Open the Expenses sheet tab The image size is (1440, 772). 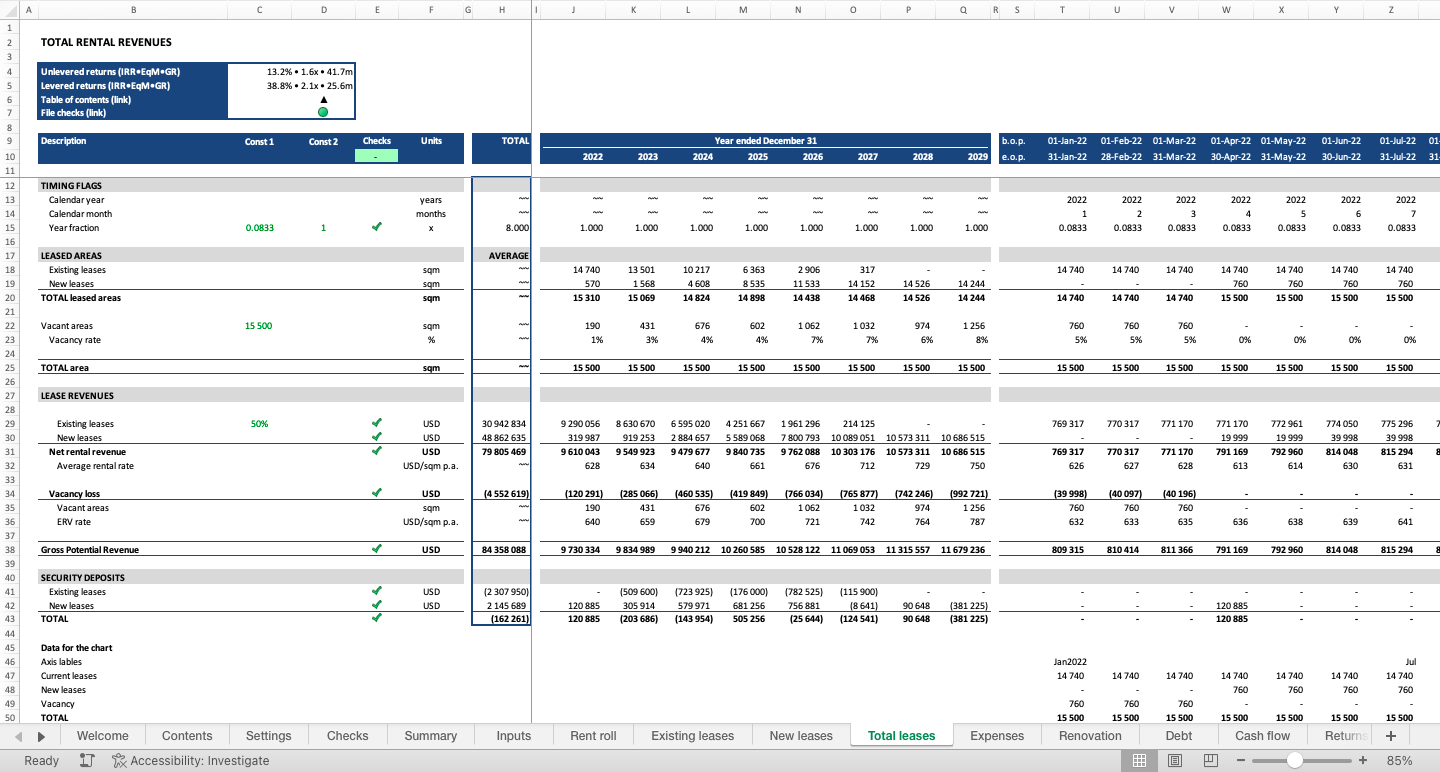997,736
